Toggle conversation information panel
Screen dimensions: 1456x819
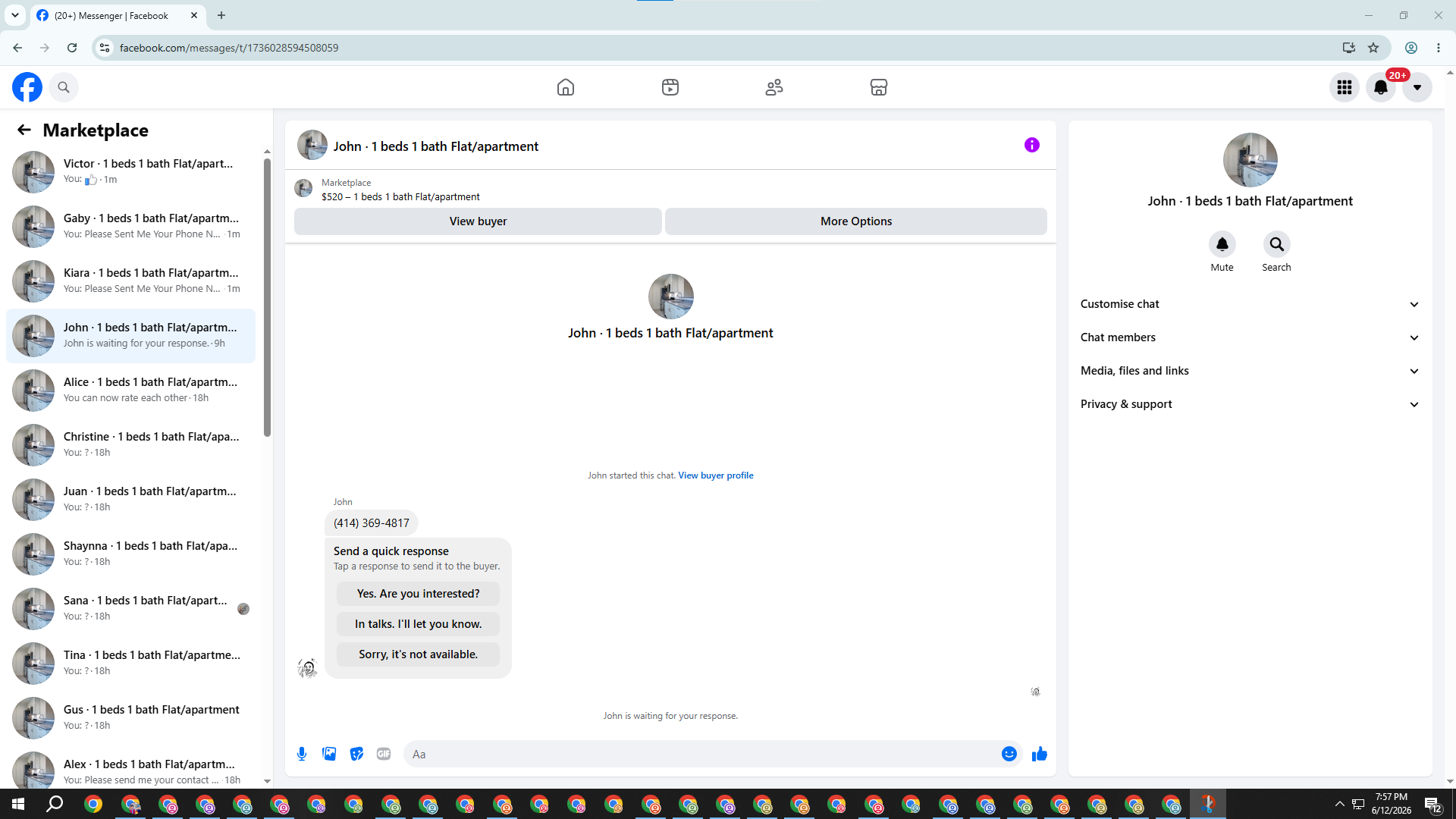tap(1032, 145)
